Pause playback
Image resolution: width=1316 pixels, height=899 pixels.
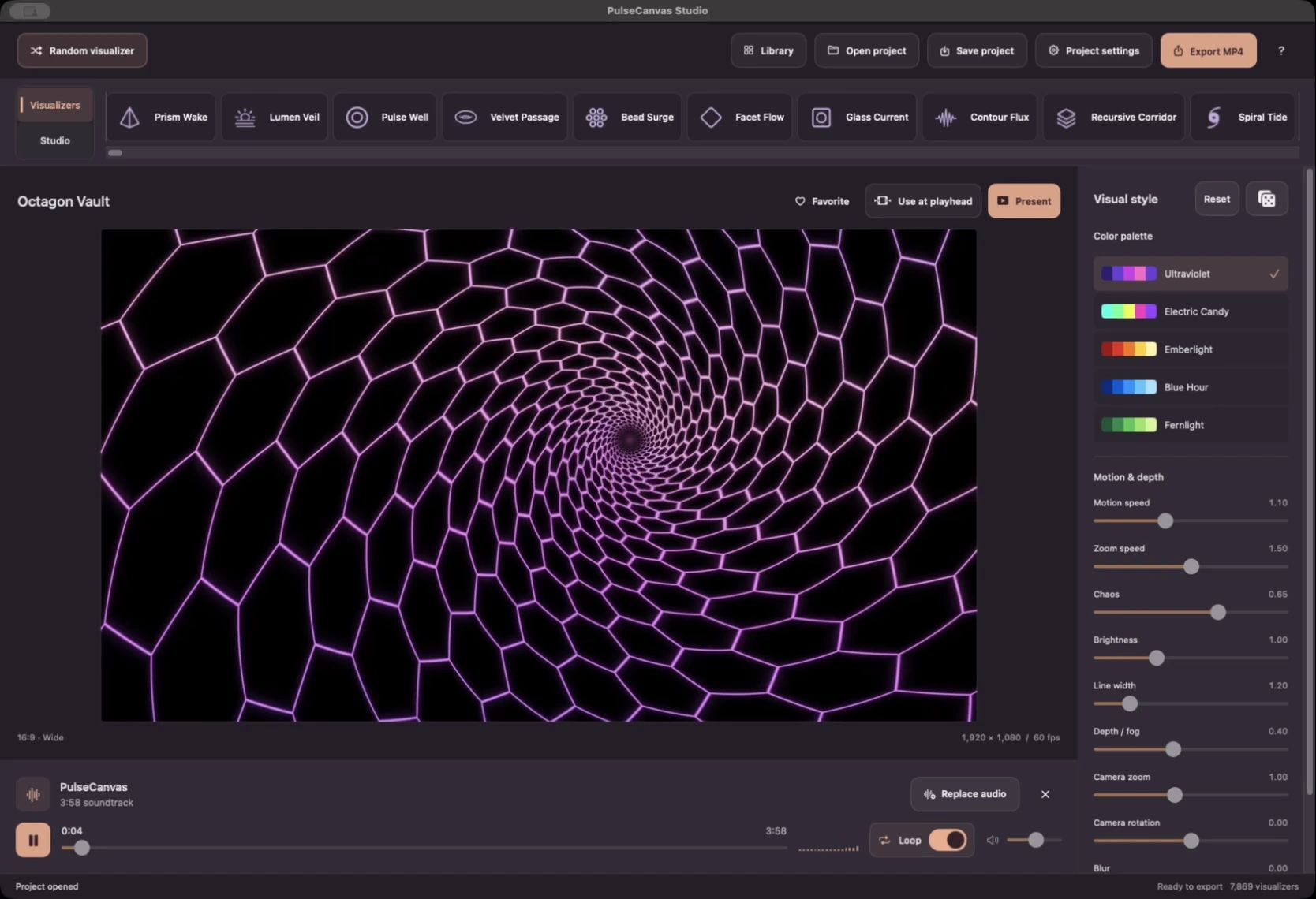[33, 840]
